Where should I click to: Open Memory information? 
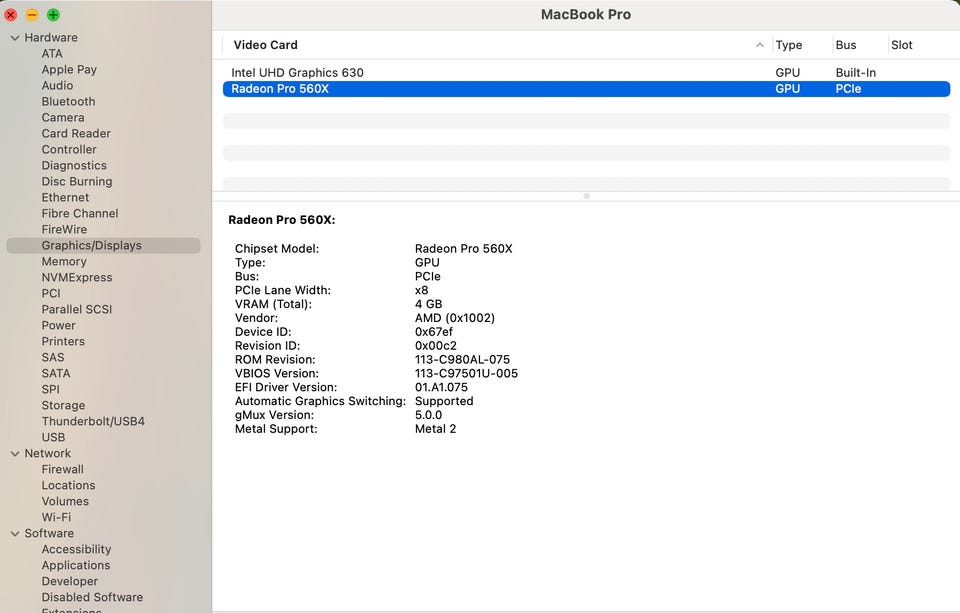(64, 261)
